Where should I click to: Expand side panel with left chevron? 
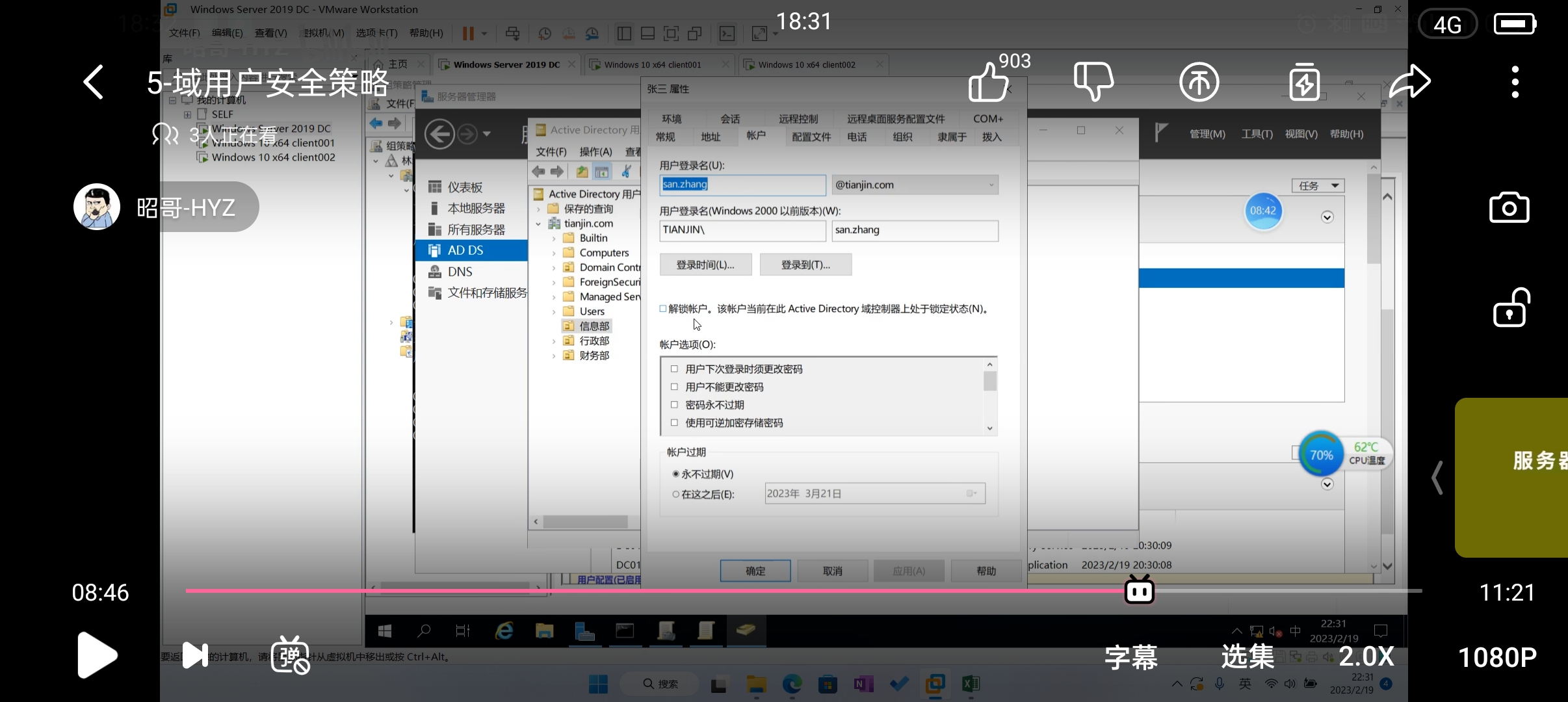[1437, 478]
